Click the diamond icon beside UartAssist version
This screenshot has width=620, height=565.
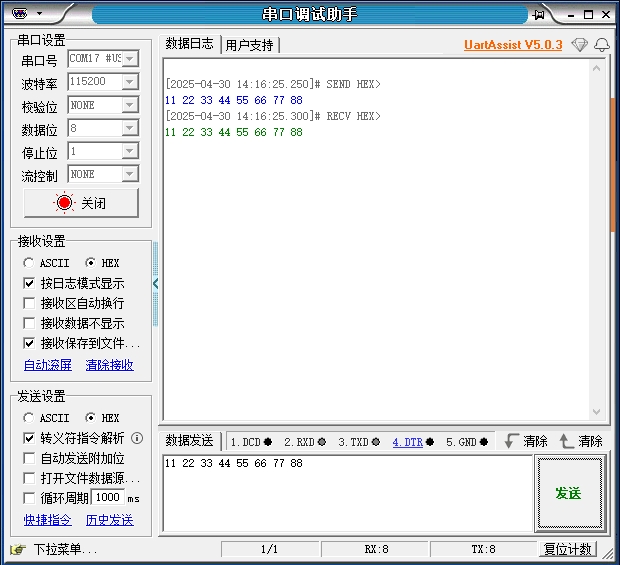coord(579,45)
